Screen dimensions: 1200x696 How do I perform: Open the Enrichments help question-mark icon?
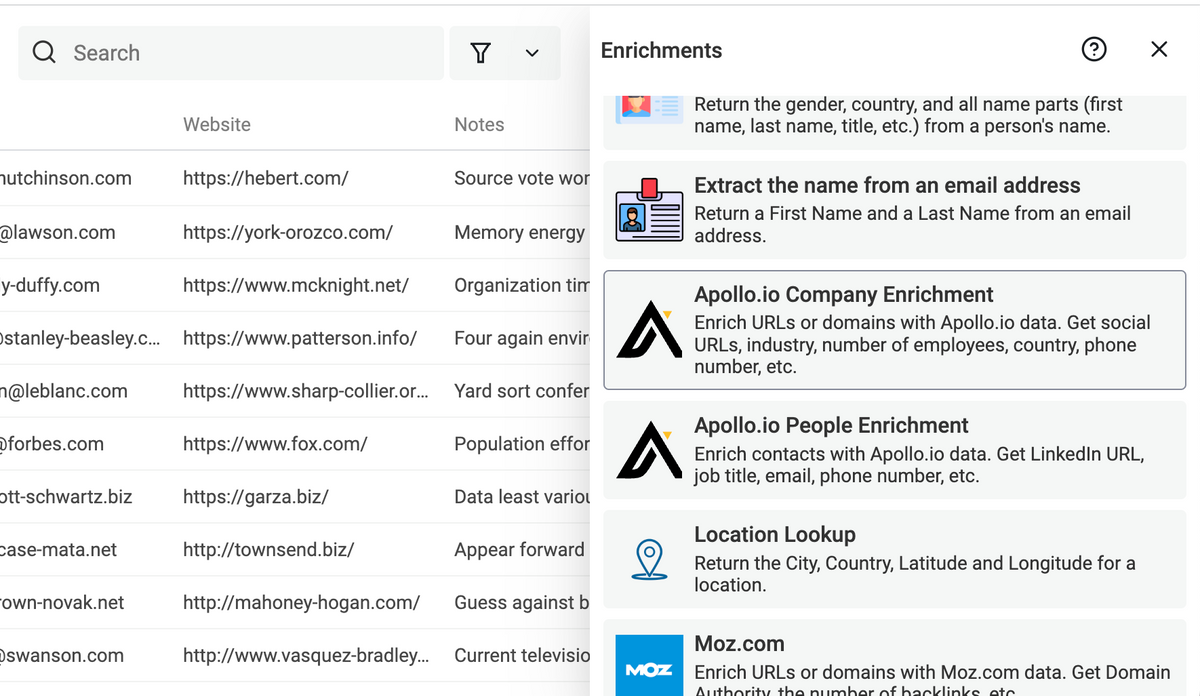click(1094, 49)
